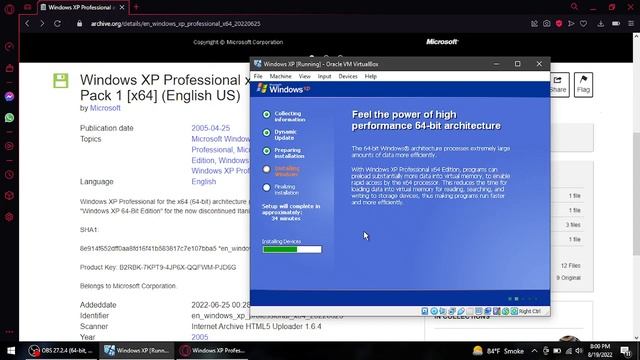Click the Right Ctrl host key indicator
Image resolution: width=640 pixels, height=360 pixels.
(530, 311)
